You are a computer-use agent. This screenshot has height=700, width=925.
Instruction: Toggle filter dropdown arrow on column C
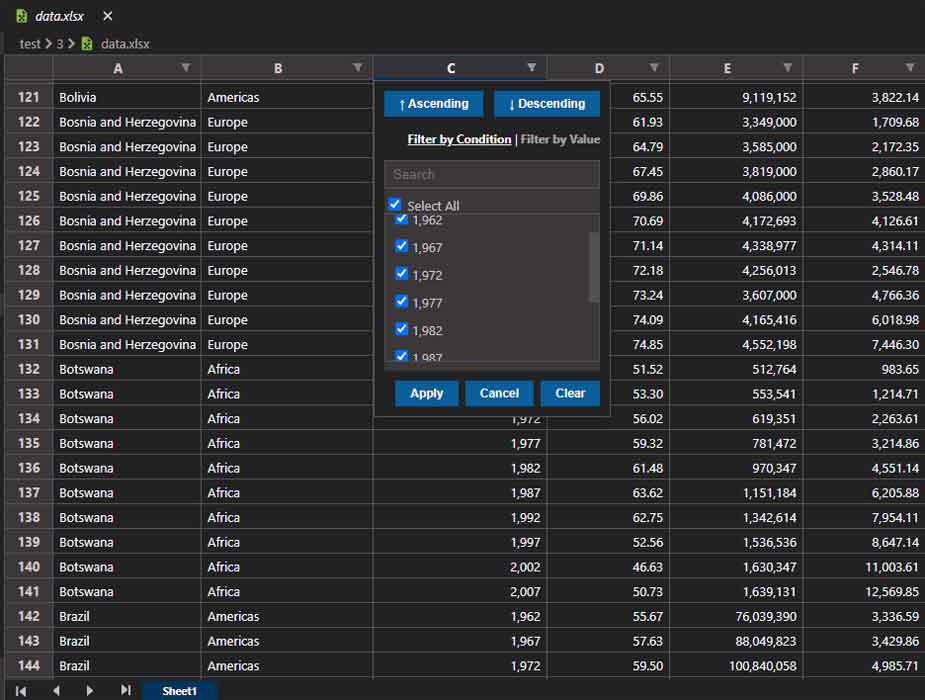pos(532,68)
